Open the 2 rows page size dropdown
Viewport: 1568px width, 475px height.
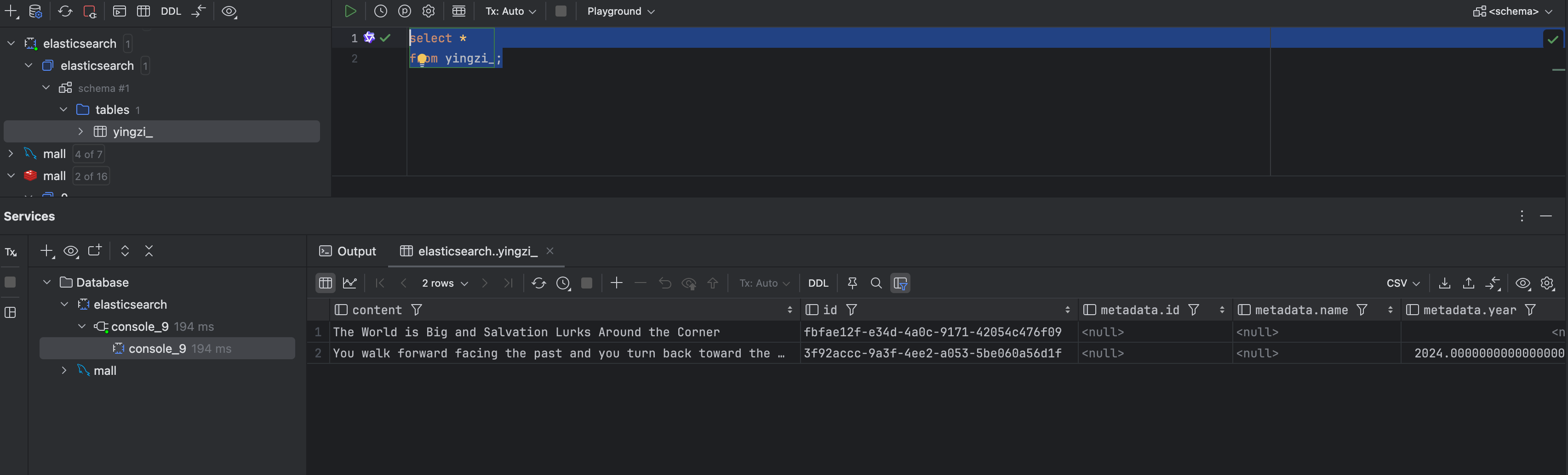[x=445, y=283]
